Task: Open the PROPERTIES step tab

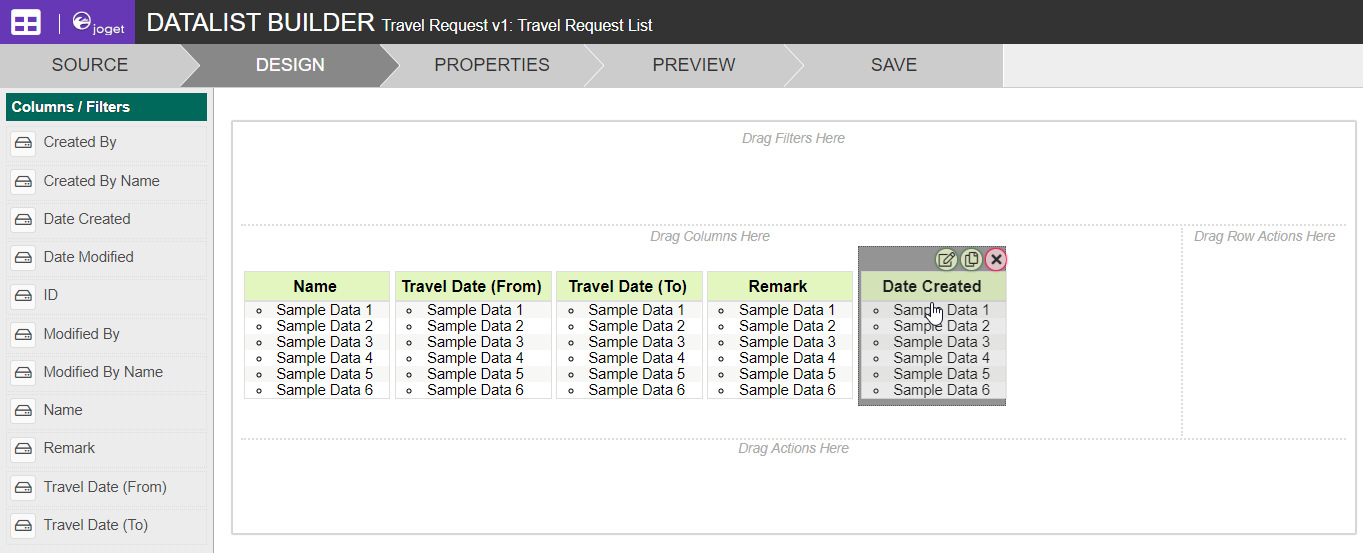Action: 491,65
